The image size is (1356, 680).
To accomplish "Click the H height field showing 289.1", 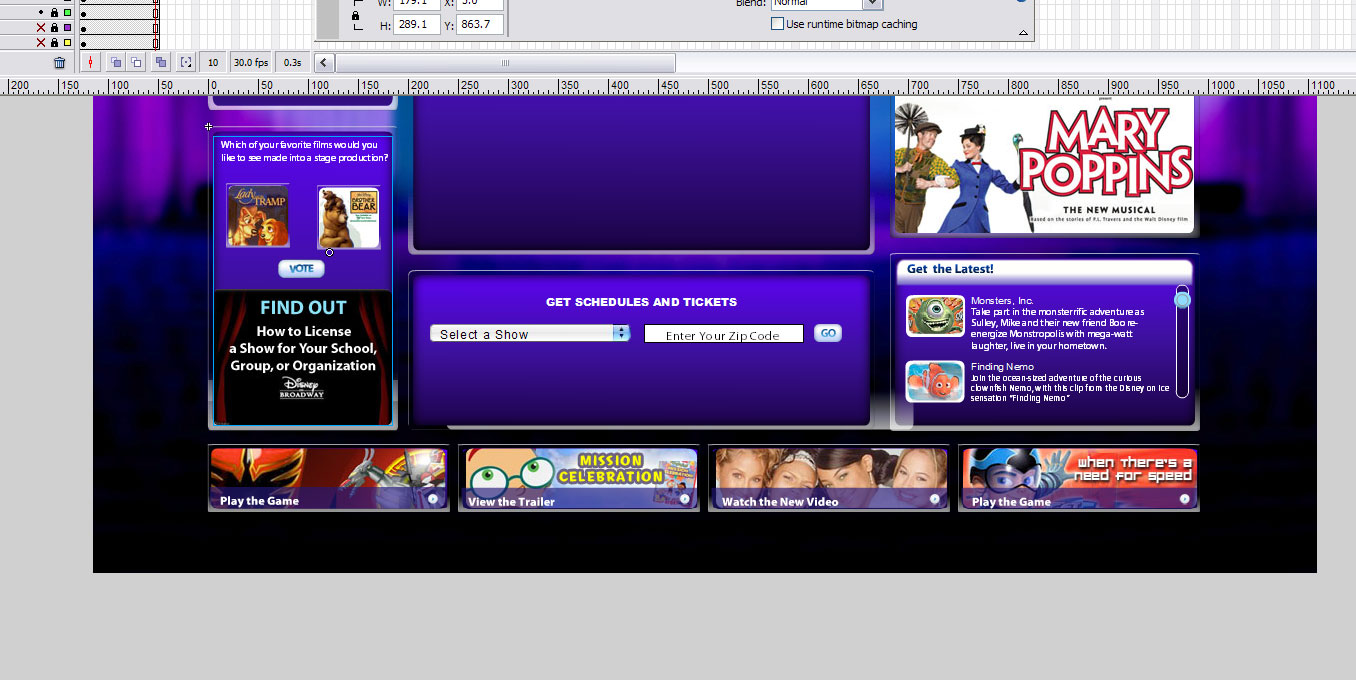I will 417,24.
